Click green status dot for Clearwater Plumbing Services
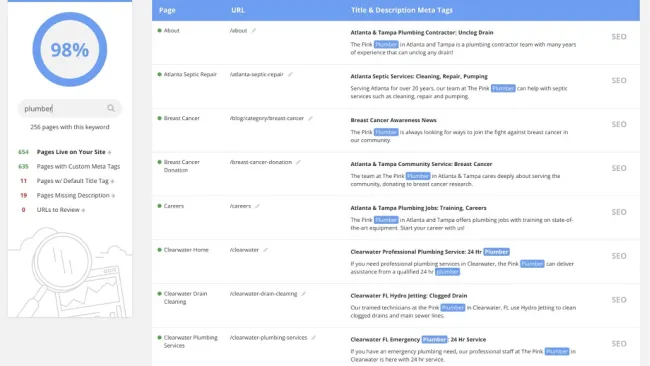This screenshot has width=650, height=366. pos(160,337)
